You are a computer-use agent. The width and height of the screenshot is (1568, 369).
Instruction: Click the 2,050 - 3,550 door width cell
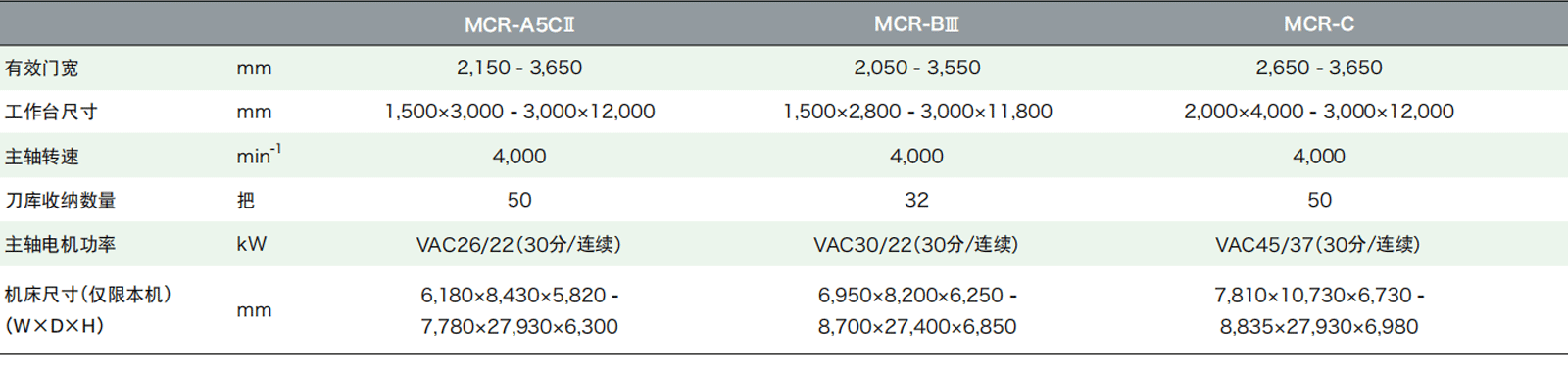917,68
